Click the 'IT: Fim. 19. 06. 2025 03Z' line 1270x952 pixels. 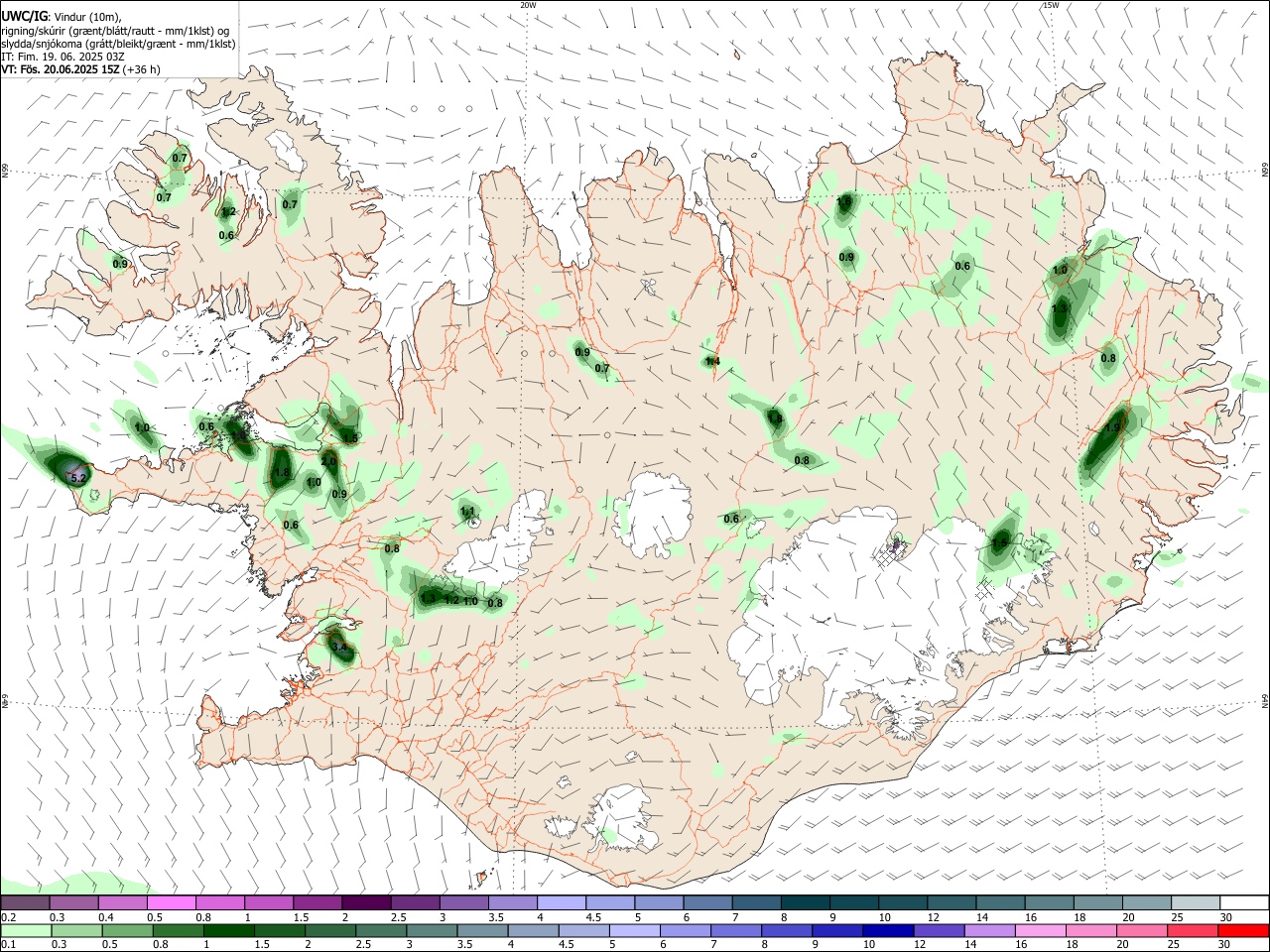63,57
